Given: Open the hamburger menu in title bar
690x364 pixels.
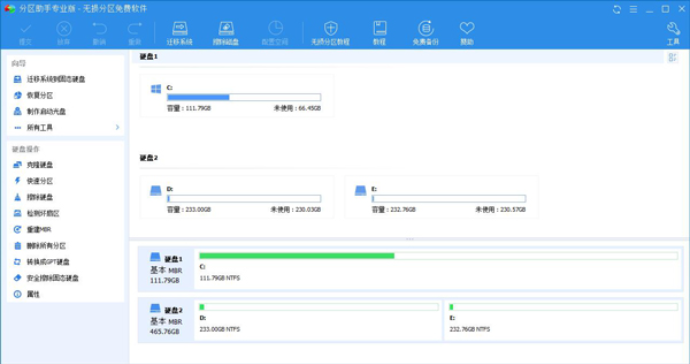Looking at the screenshot, I should [633, 9].
